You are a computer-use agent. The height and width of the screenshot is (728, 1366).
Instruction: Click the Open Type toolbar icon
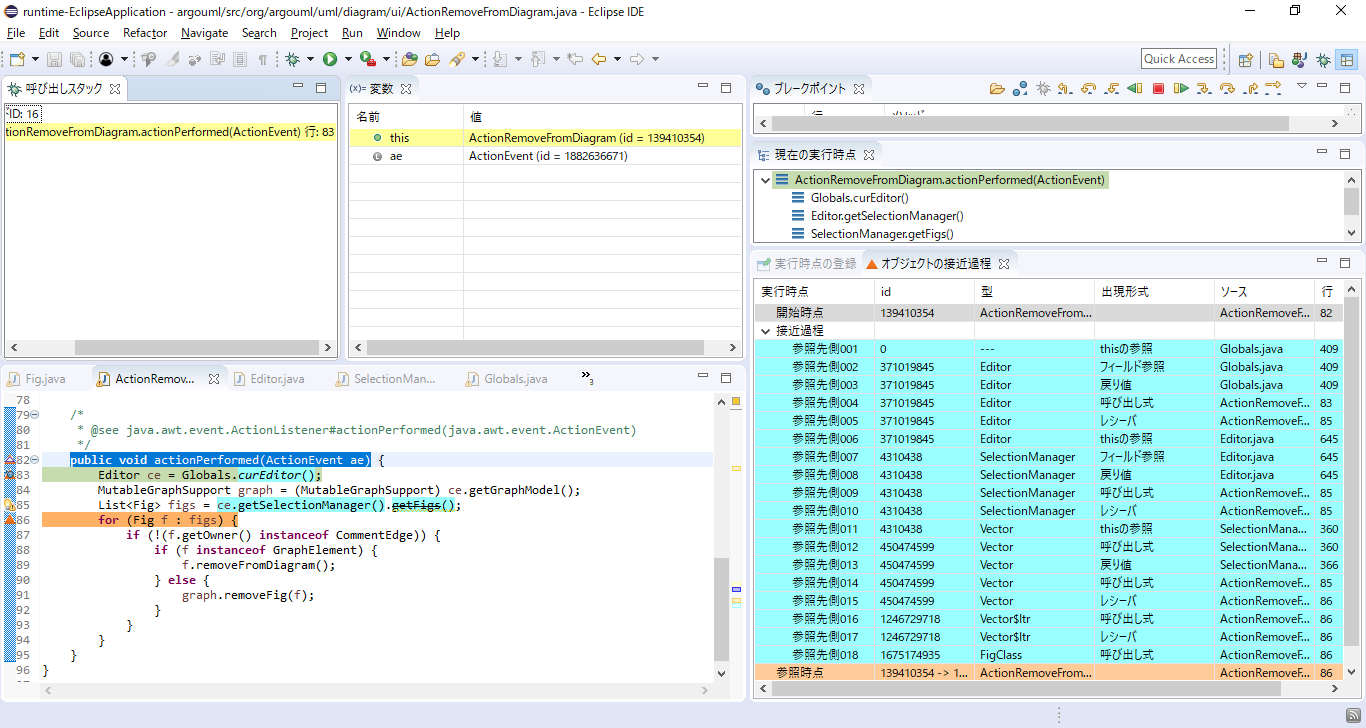[410, 60]
